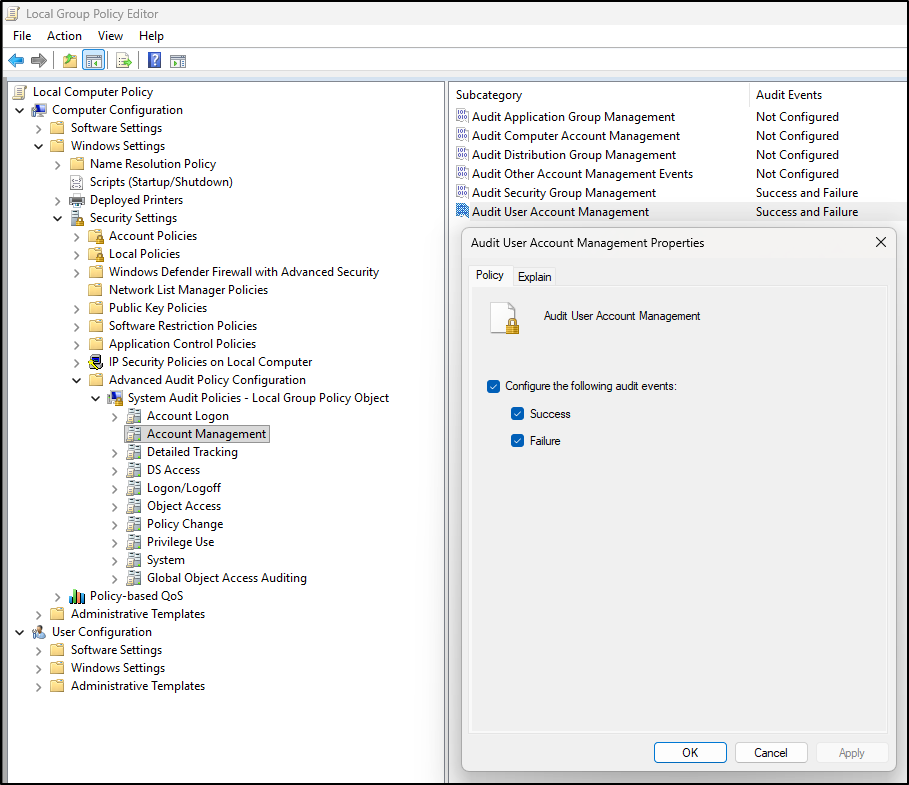Click the Global Object Access Auditing icon

[x=134, y=578]
